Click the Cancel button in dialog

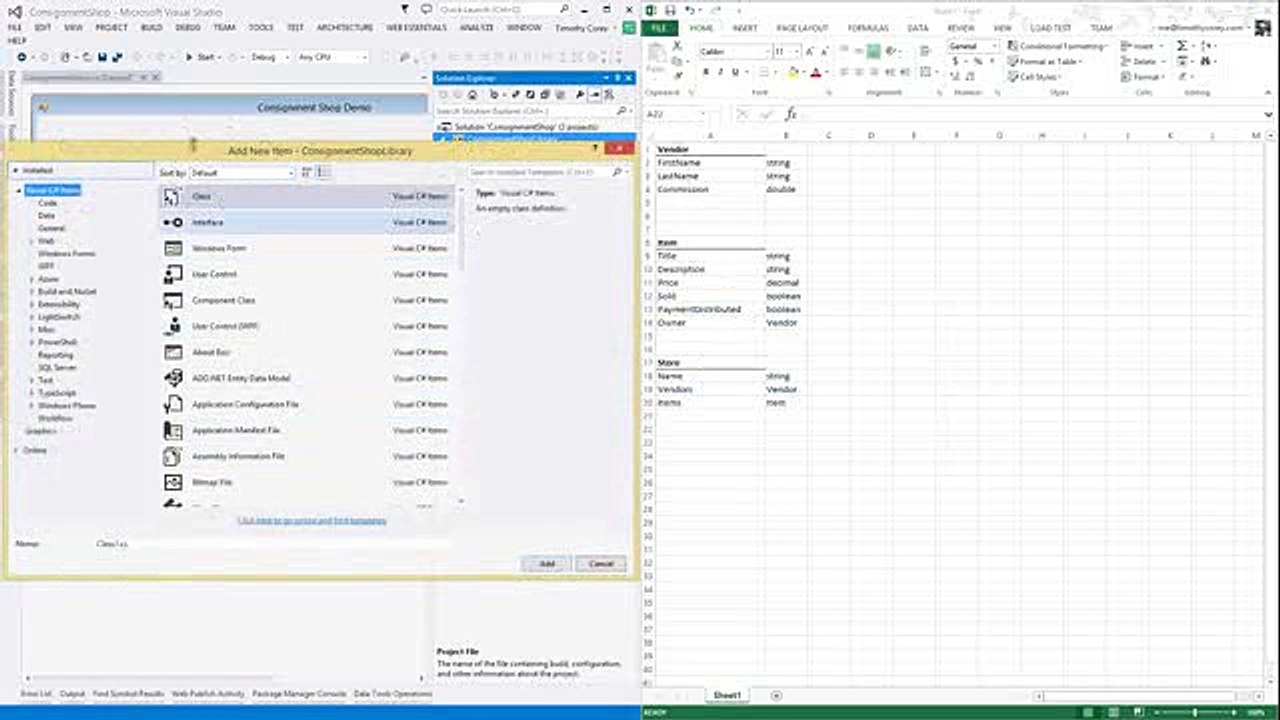tap(601, 564)
